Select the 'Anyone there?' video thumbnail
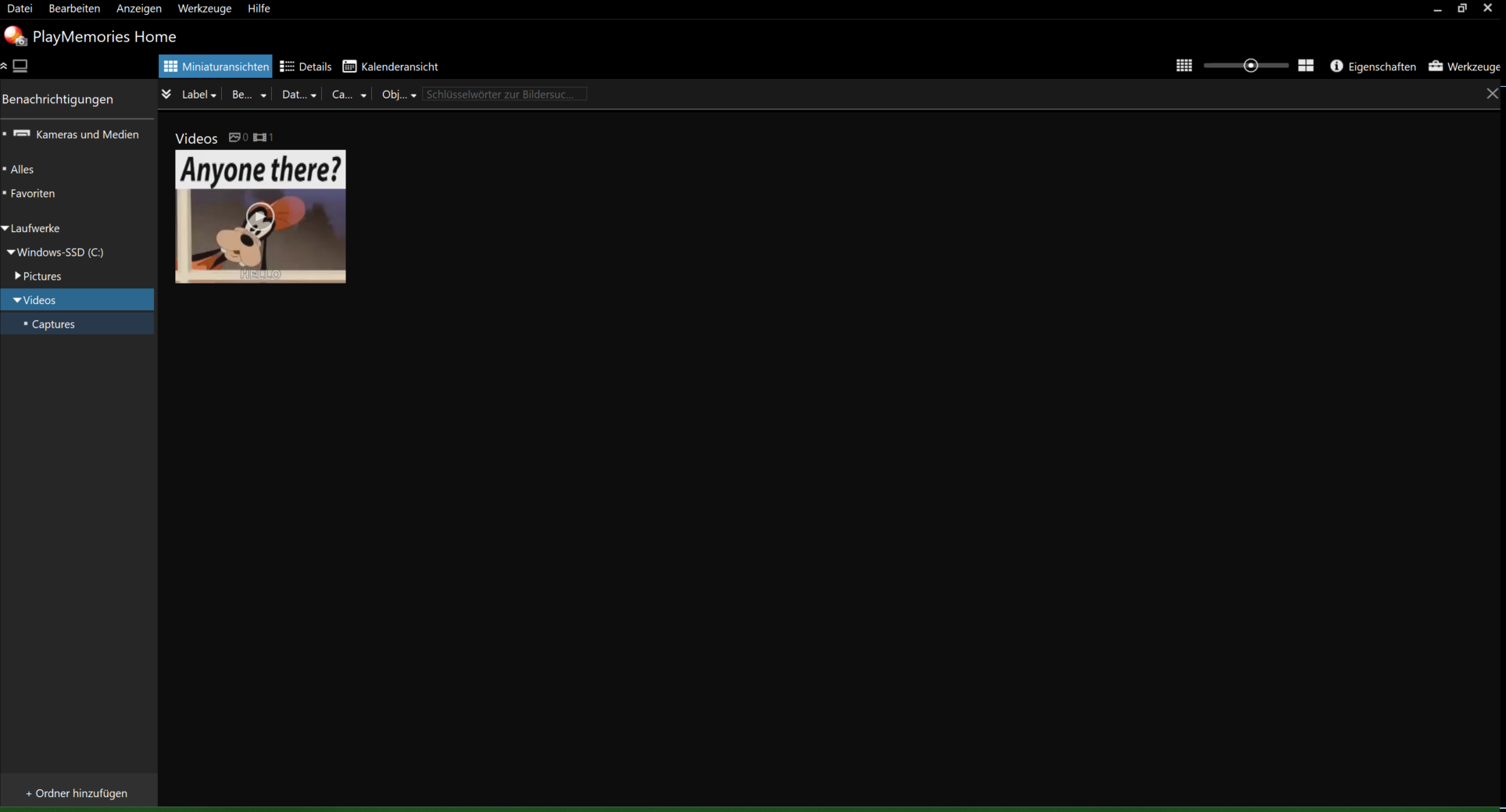The height and width of the screenshot is (812, 1506). [260, 216]
